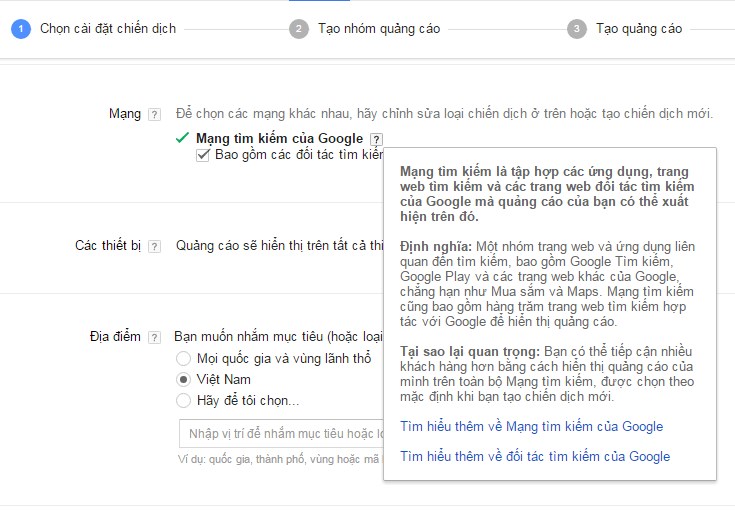Select the Việt Nam radio option

[x=183, y=379]
